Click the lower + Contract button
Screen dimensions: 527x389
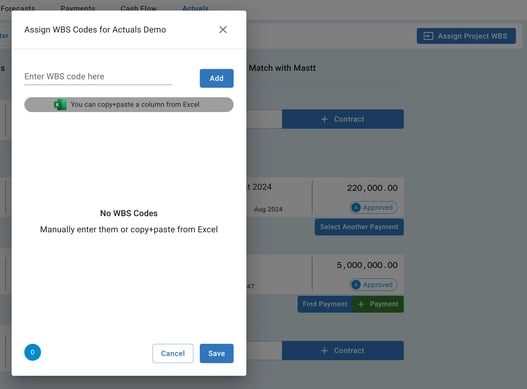pos(343,351)
